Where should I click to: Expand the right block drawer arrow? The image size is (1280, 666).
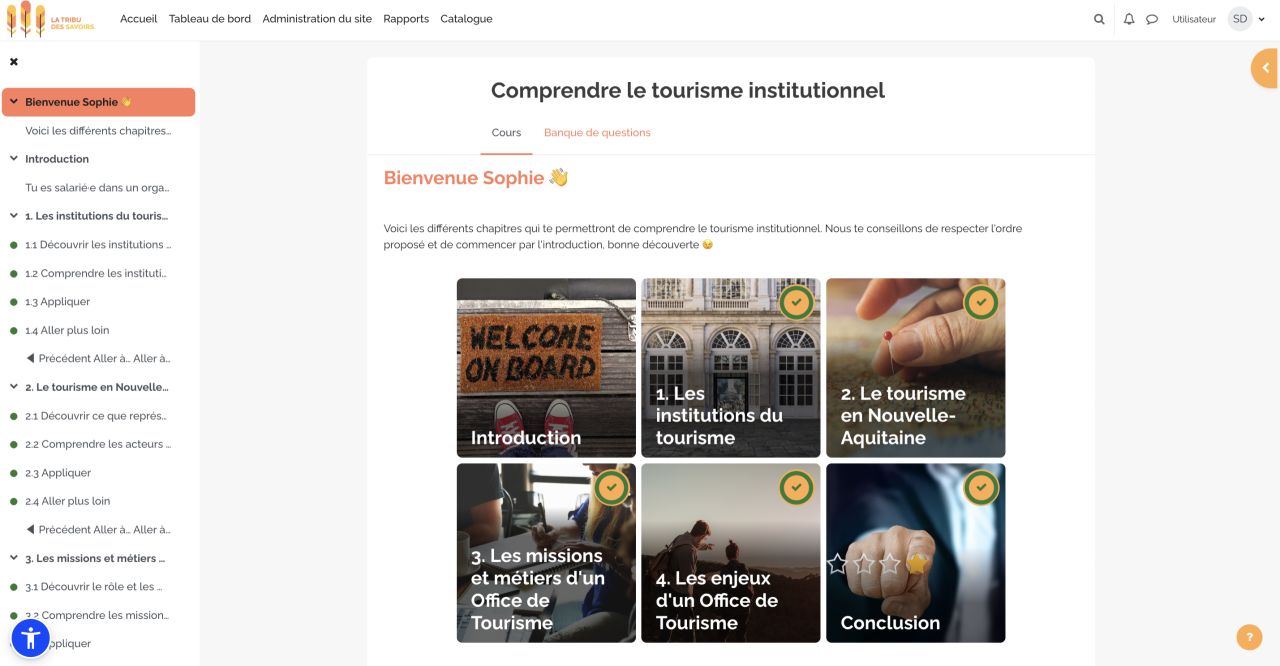(1265, 68)
